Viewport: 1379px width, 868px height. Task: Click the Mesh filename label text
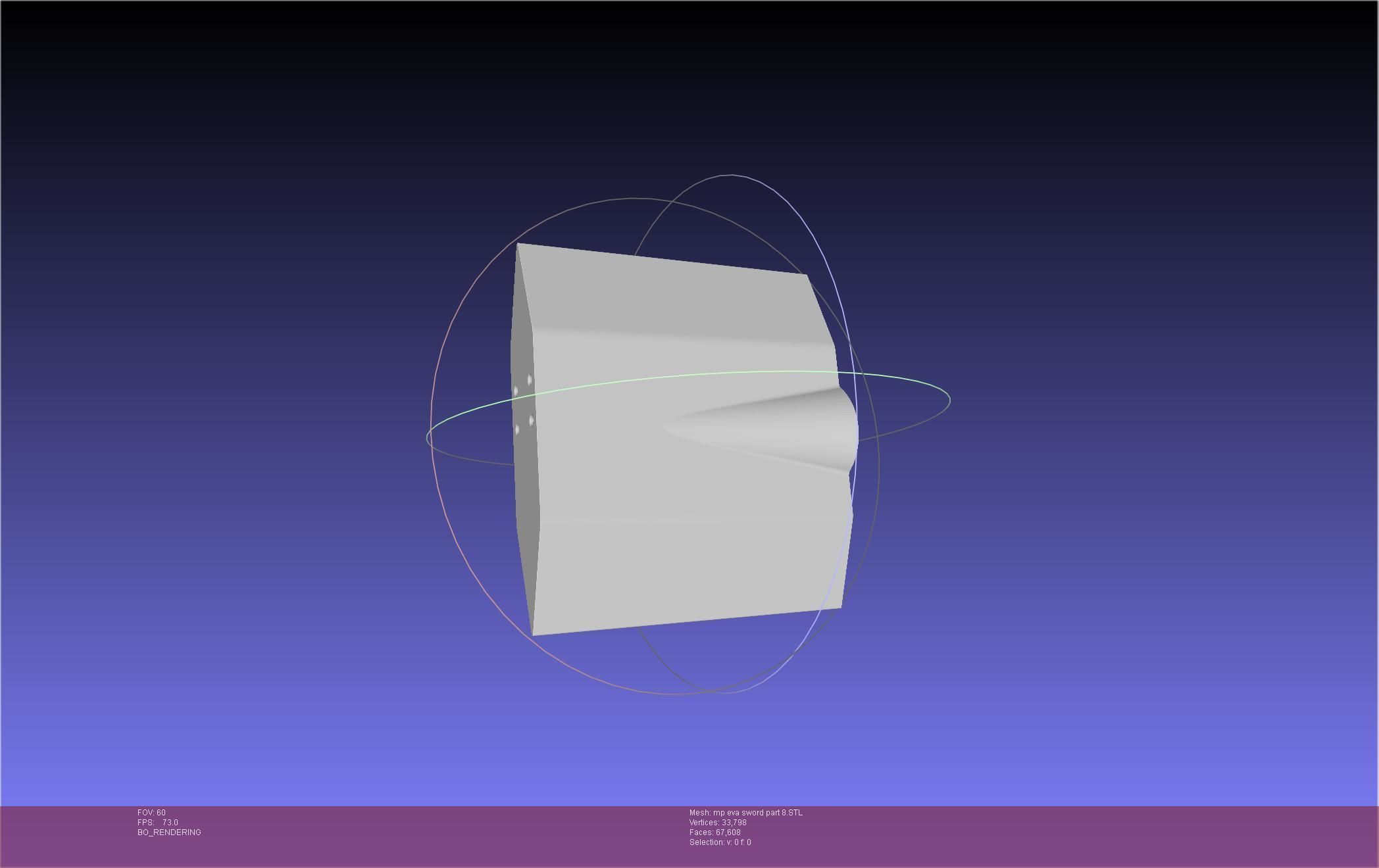[745, 813]
